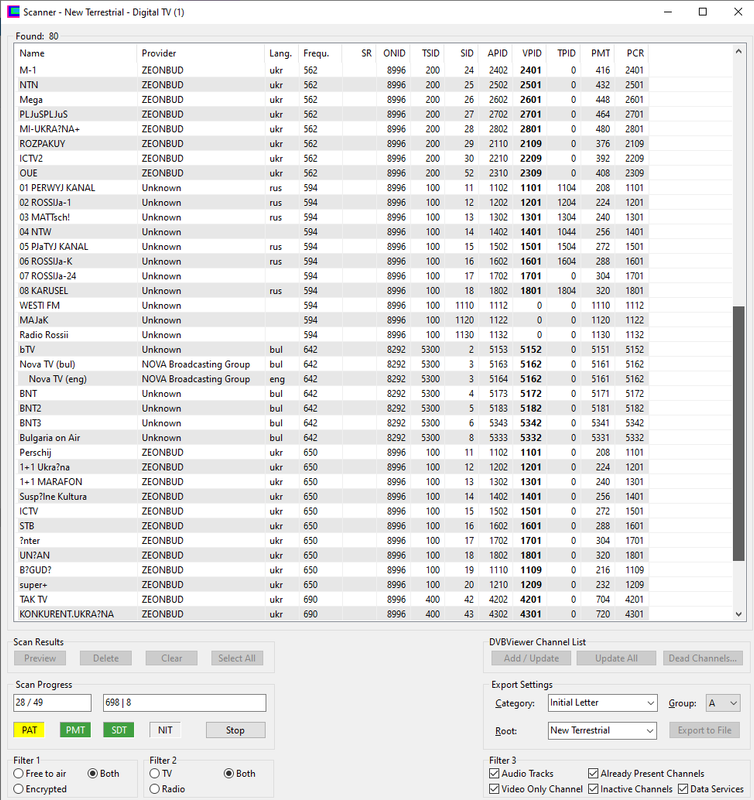Image resolution: width=754 pixels, height=800 pixels.
Task: Open the Group dropdown showing A
Action: click(723, 703)
